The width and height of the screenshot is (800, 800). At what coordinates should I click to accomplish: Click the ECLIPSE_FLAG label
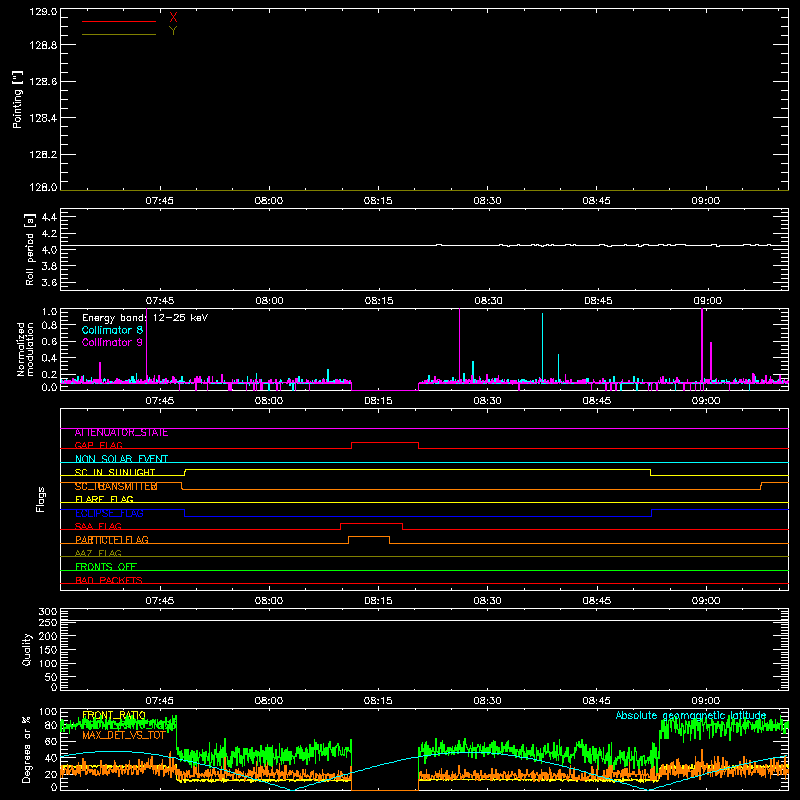109,513
